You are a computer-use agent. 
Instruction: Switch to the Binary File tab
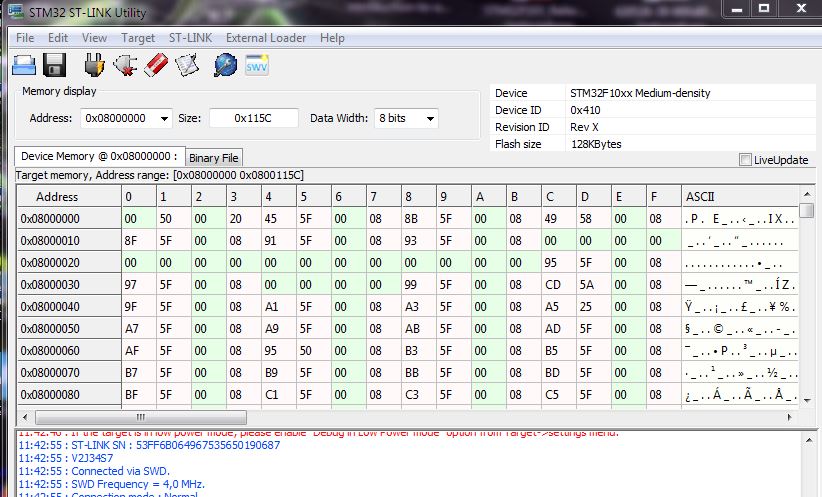[x=214, y=158]
